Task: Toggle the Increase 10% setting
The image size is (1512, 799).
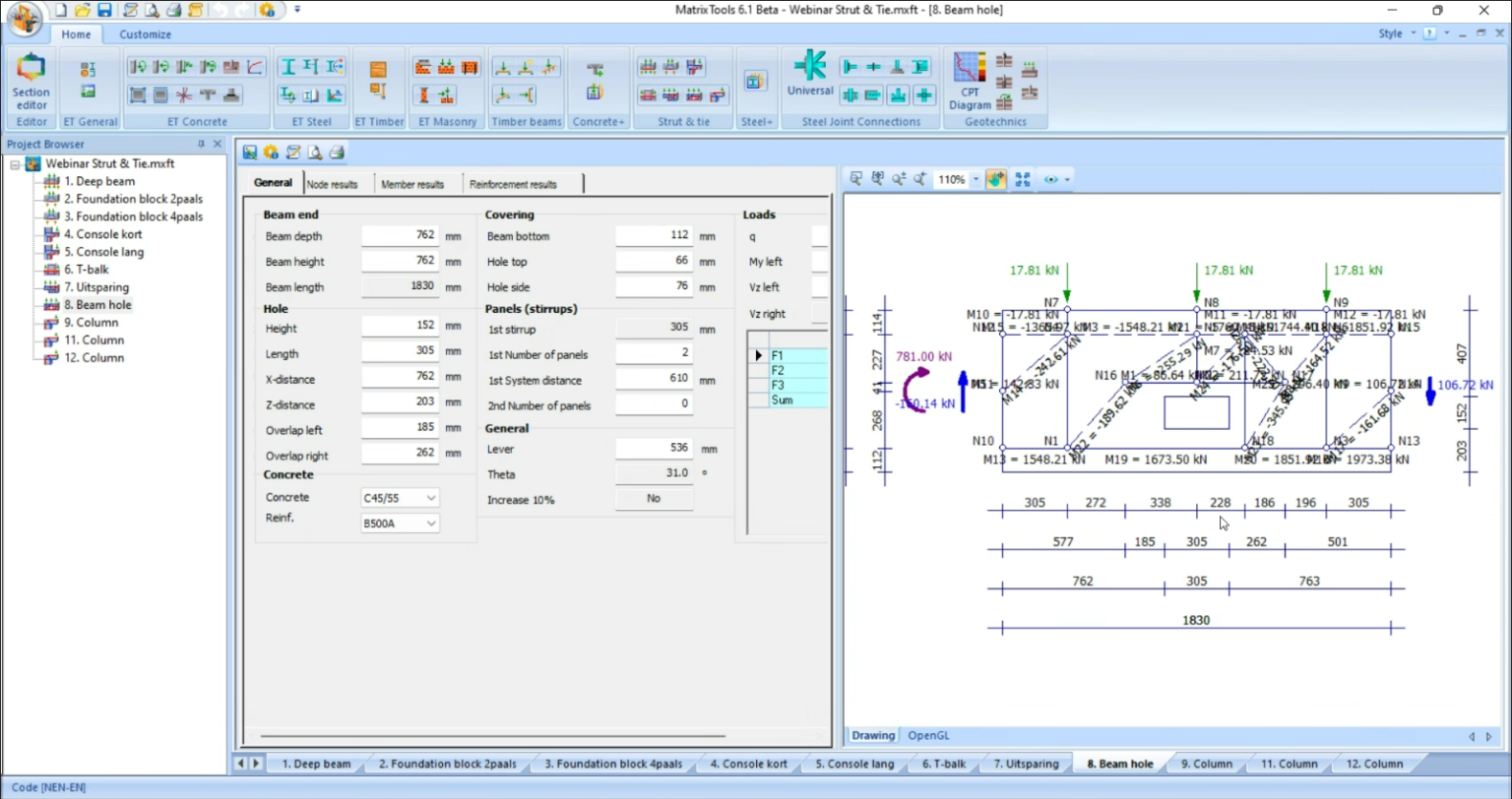Action: point(655,499)
